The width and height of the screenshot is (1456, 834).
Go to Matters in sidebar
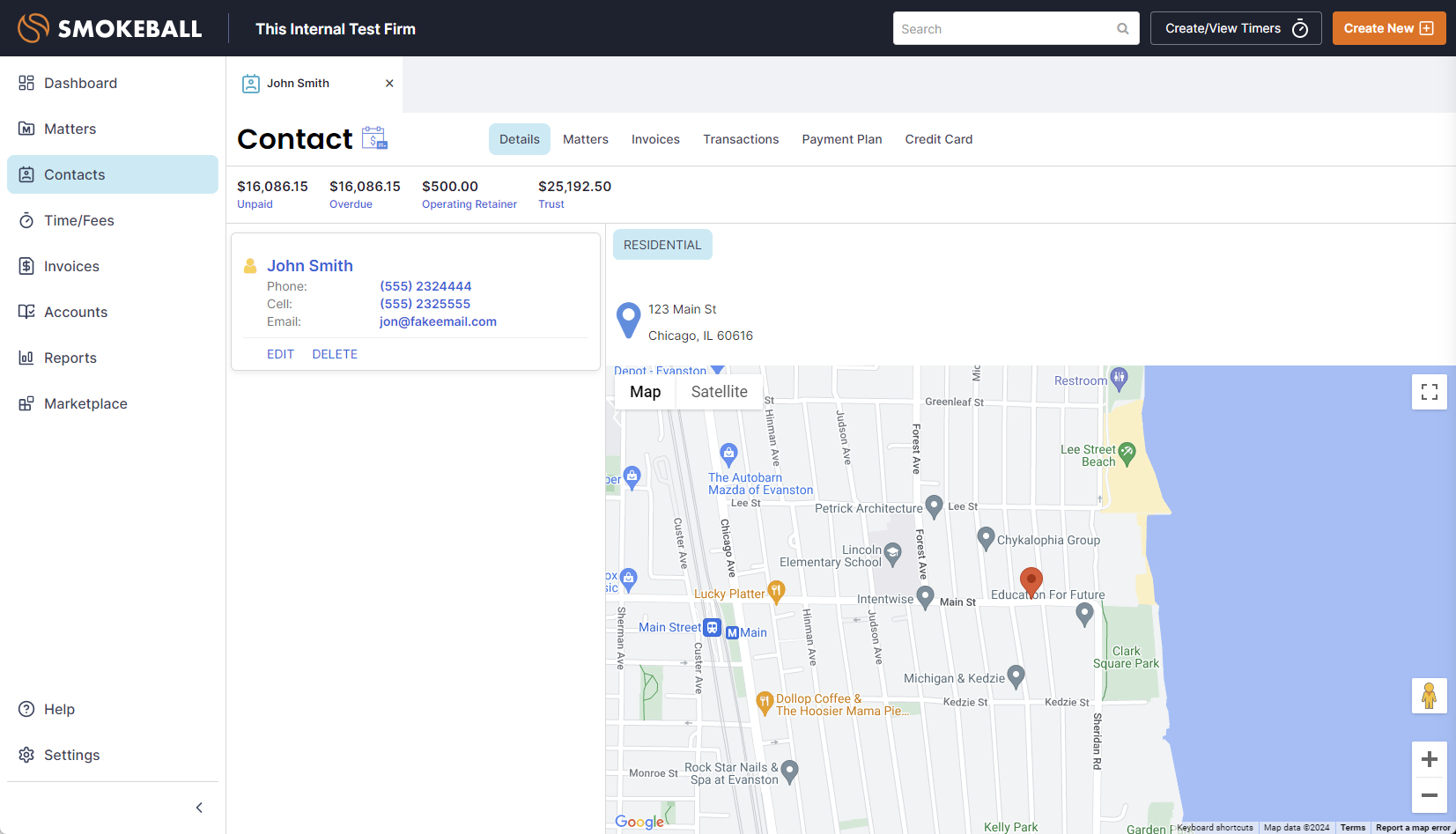pos(113,129)
